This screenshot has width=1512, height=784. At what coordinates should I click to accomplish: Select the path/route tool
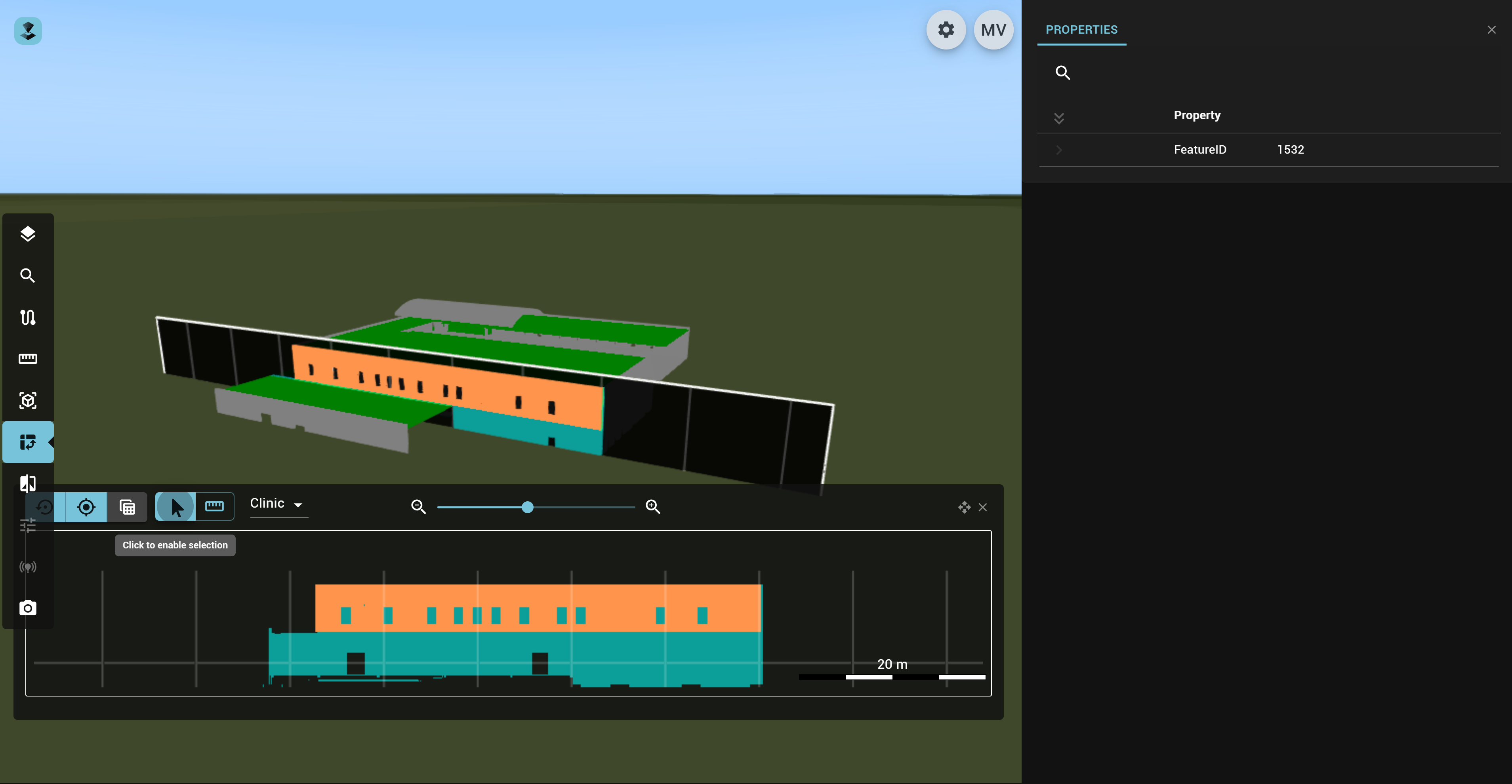click(28, 318)
